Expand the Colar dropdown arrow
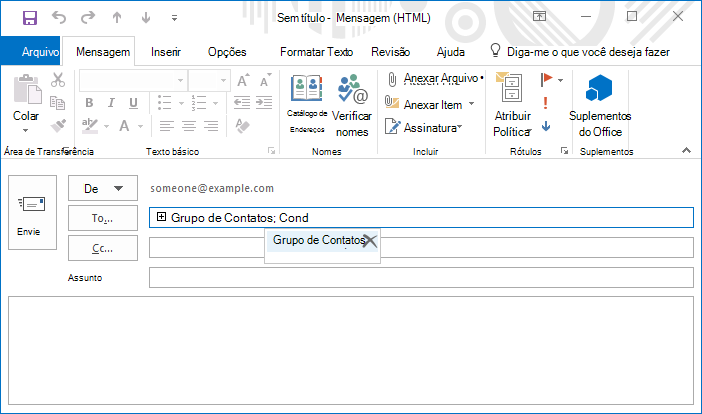Image resolution: width=702 pixels, height=414 pixels. (26, 130)
